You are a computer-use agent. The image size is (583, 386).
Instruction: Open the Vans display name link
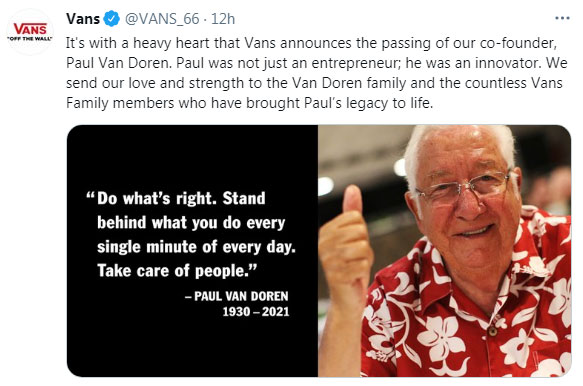83,19
